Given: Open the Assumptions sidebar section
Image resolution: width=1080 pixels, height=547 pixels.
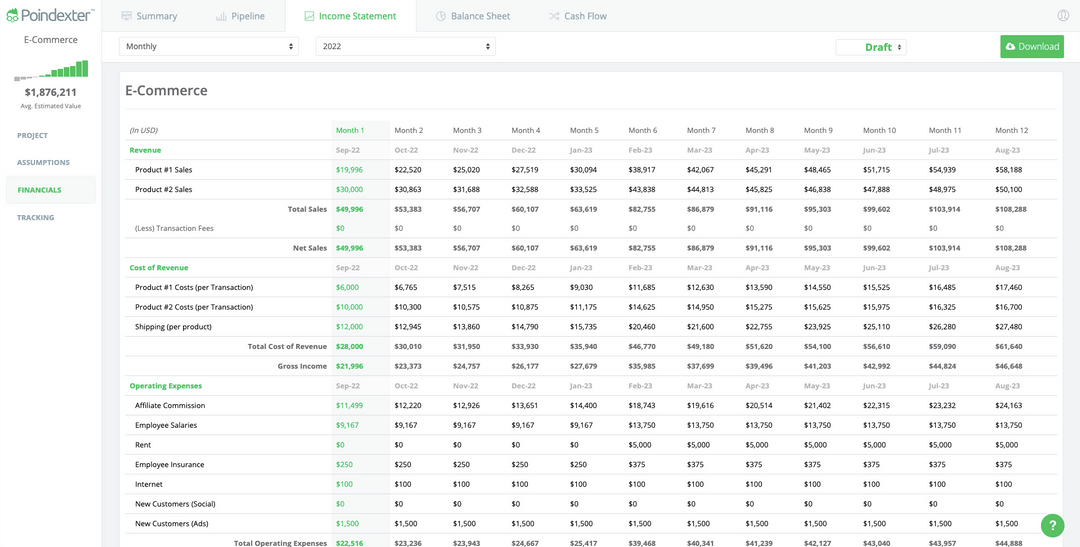Looking at the screenshot, I should [x=43, y=163].
